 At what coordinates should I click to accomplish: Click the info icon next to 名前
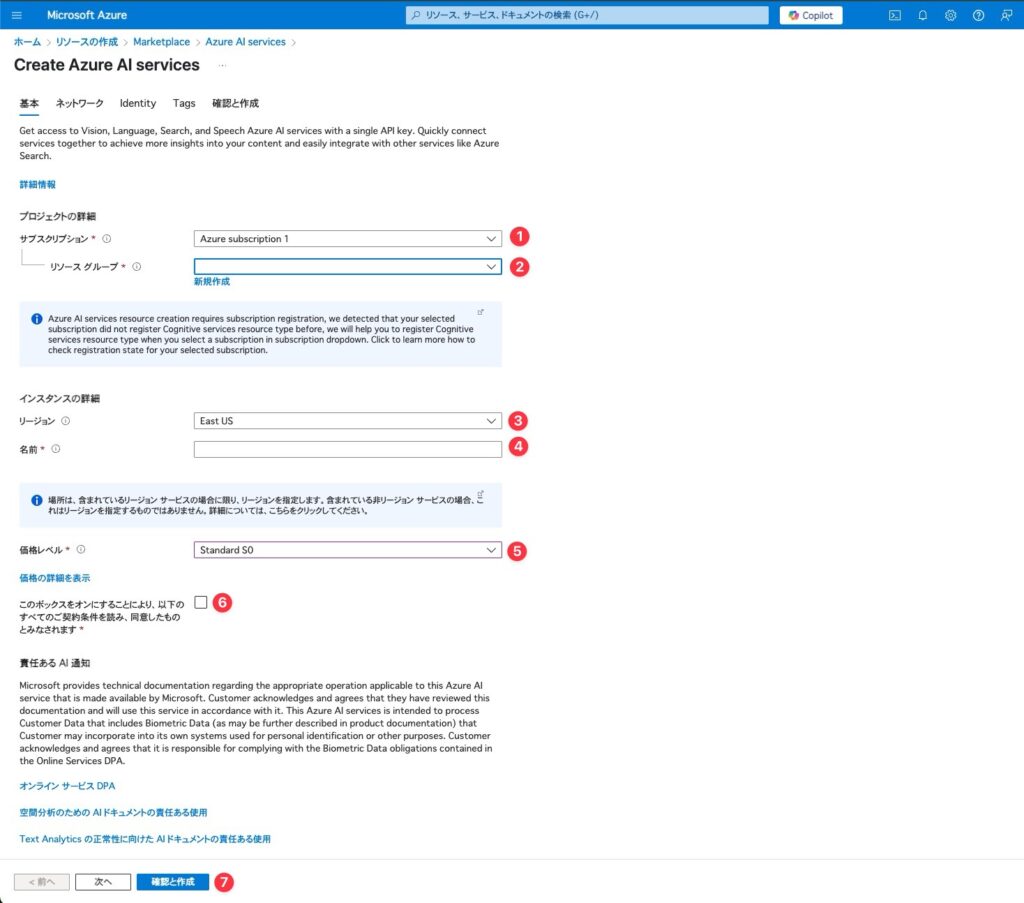coord(56,449)
